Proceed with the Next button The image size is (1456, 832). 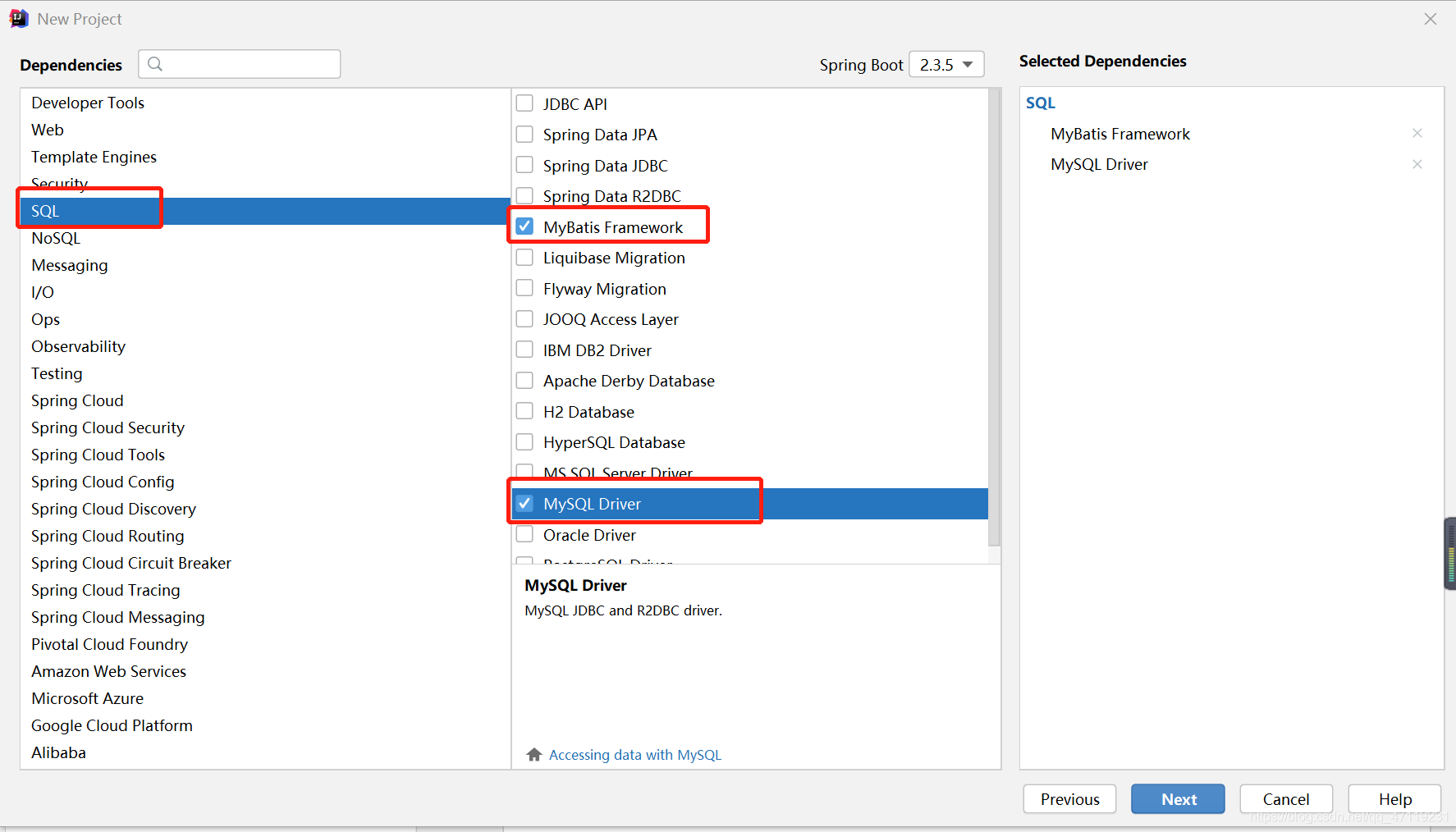(x=1178, y=799)
